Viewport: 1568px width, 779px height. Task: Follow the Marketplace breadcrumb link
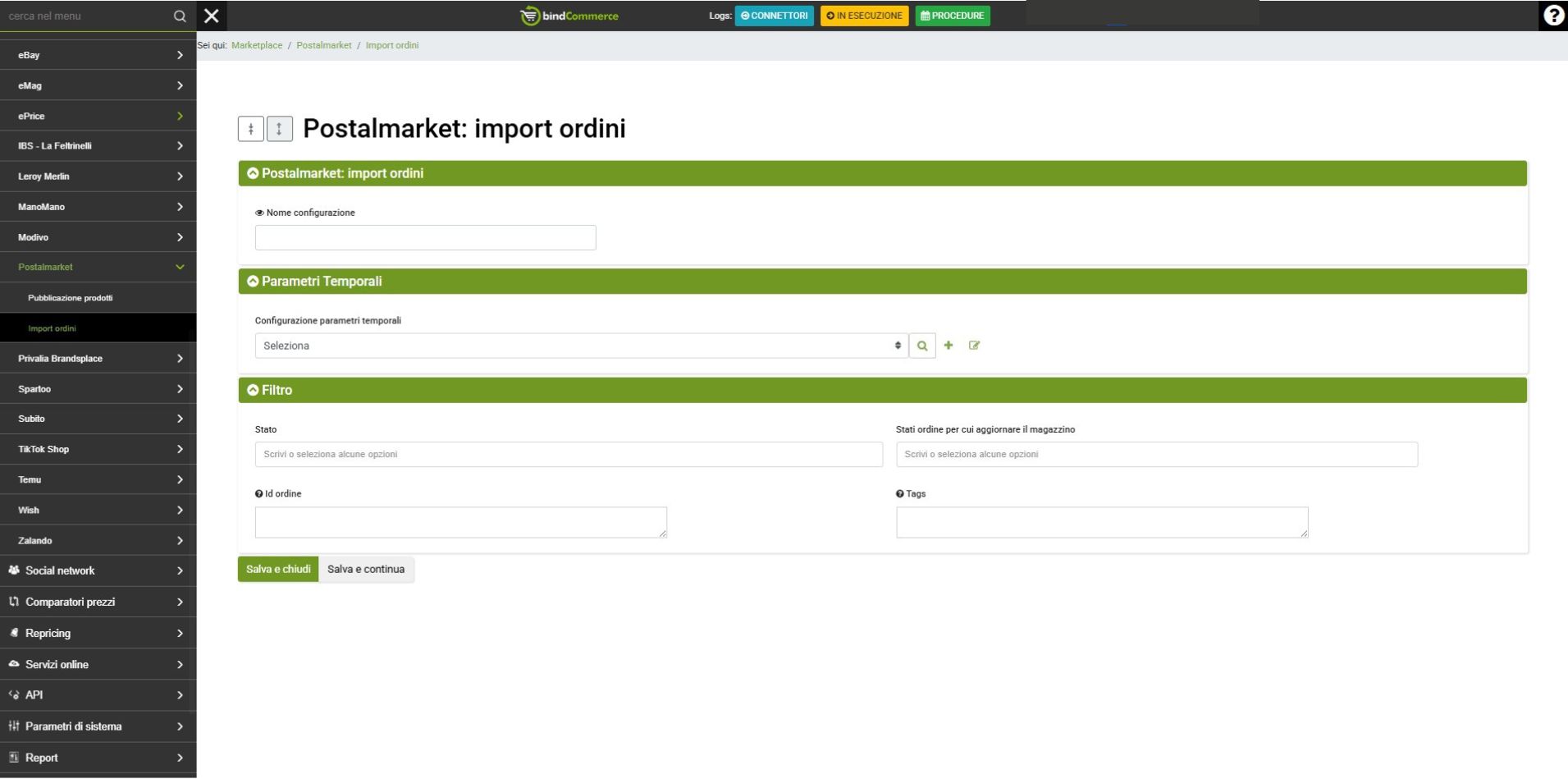257,46
